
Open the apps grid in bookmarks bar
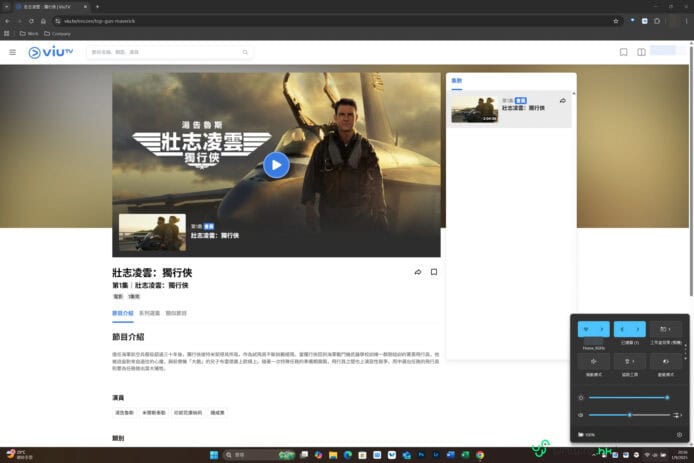6,33
